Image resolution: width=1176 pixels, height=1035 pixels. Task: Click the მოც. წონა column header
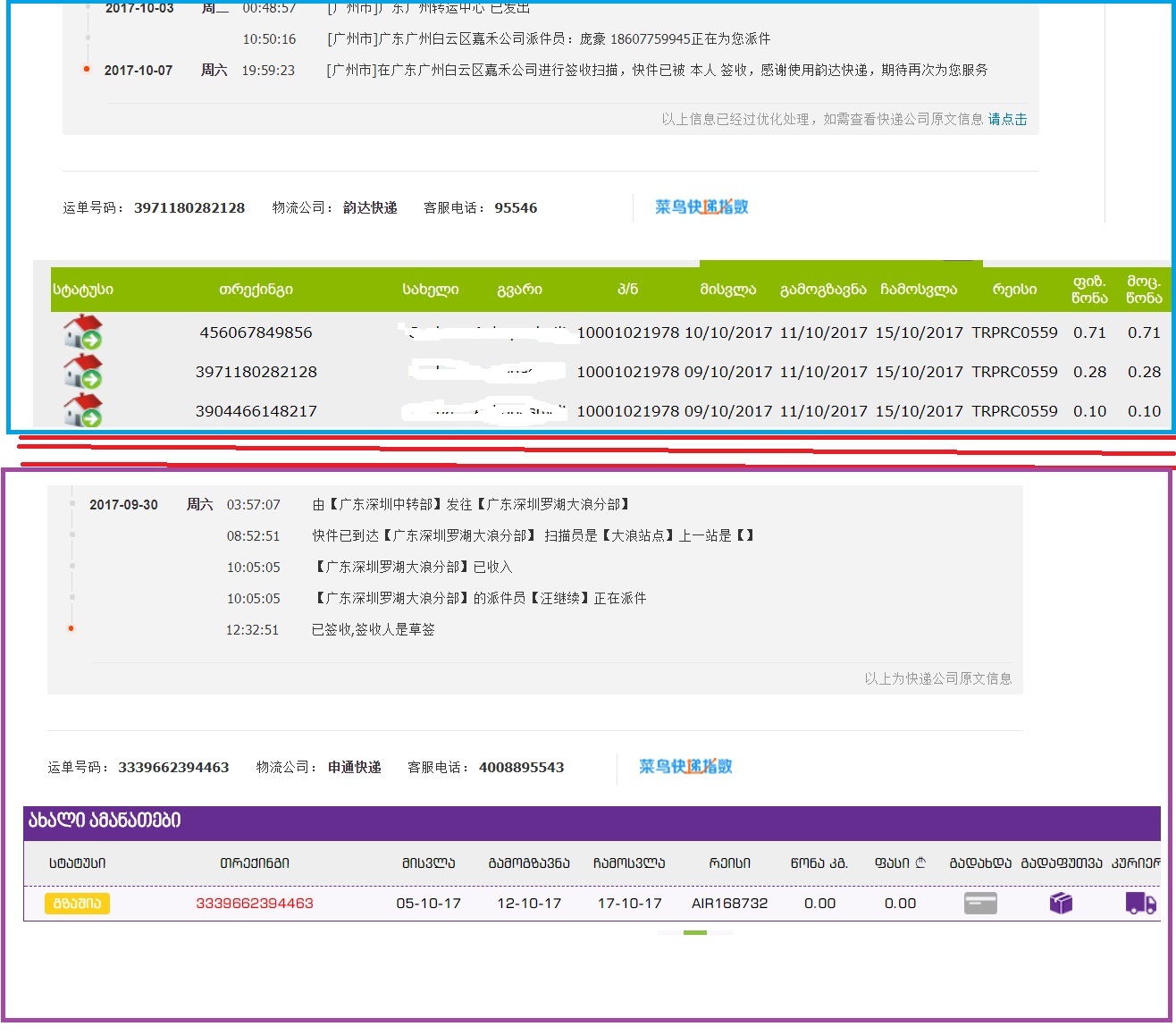pyautogui.click(x=1144, y=290)
